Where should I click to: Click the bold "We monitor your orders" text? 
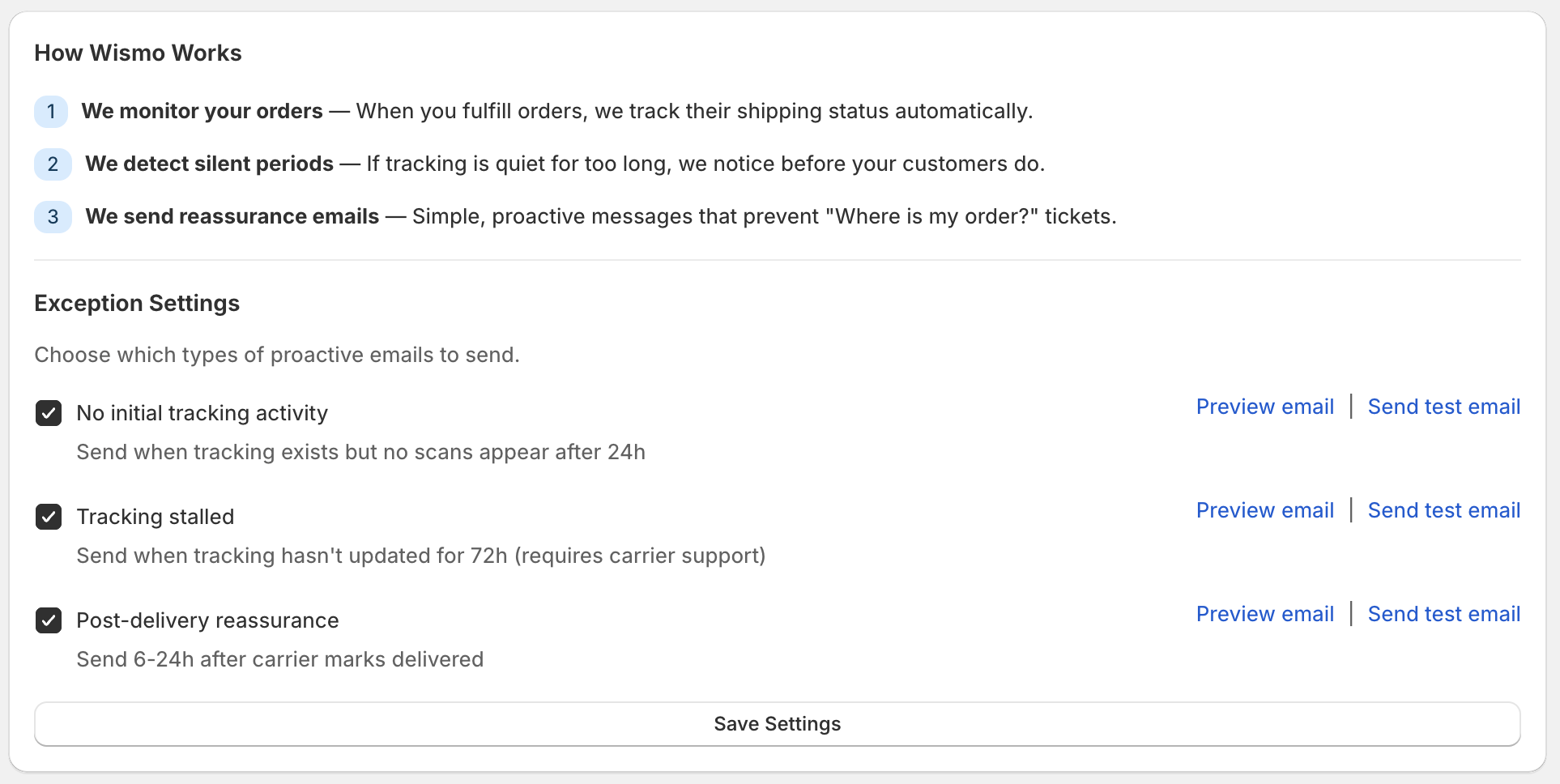click(202, 111)
